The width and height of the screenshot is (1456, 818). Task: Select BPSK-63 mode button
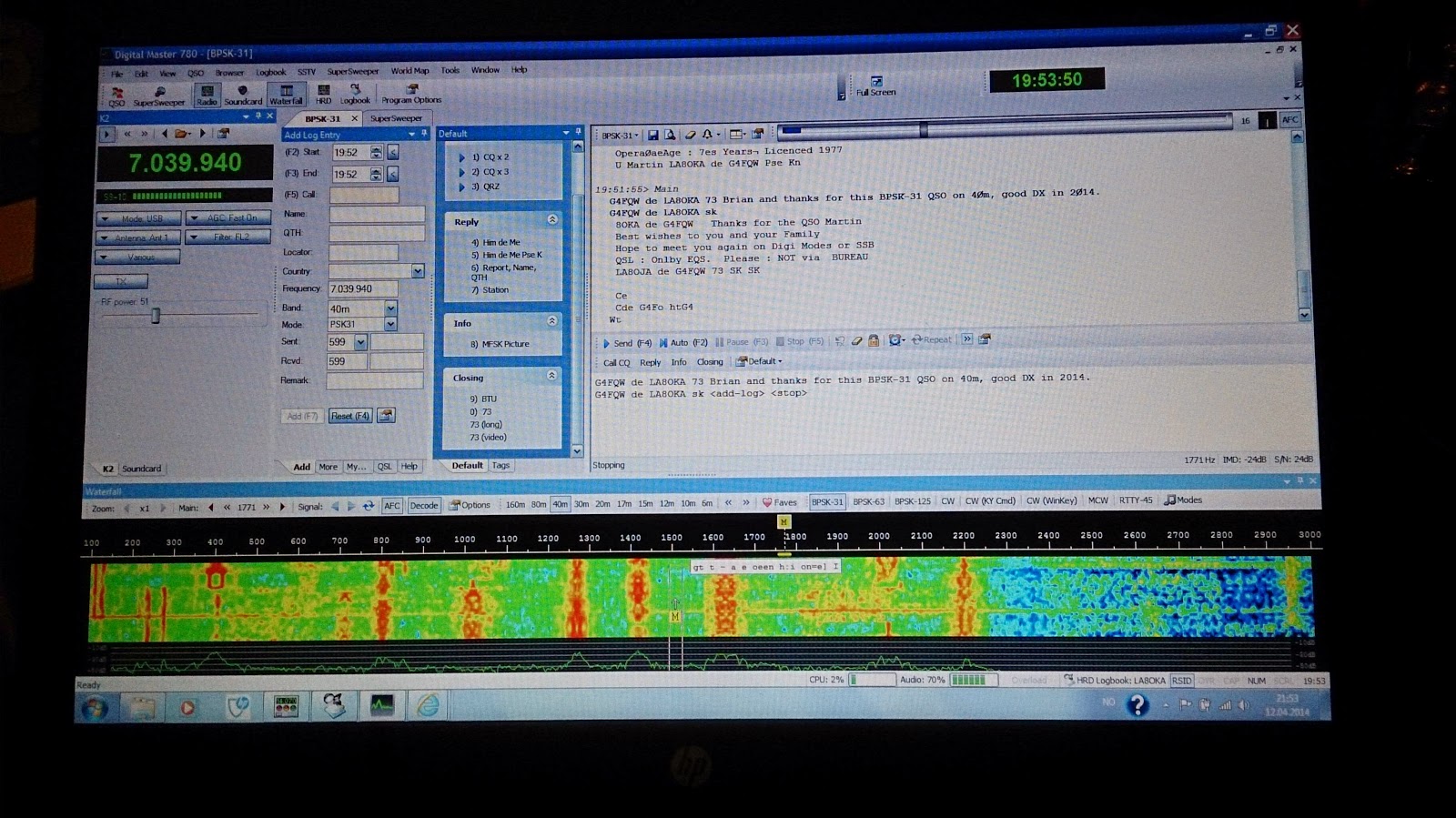coord(868,501)
